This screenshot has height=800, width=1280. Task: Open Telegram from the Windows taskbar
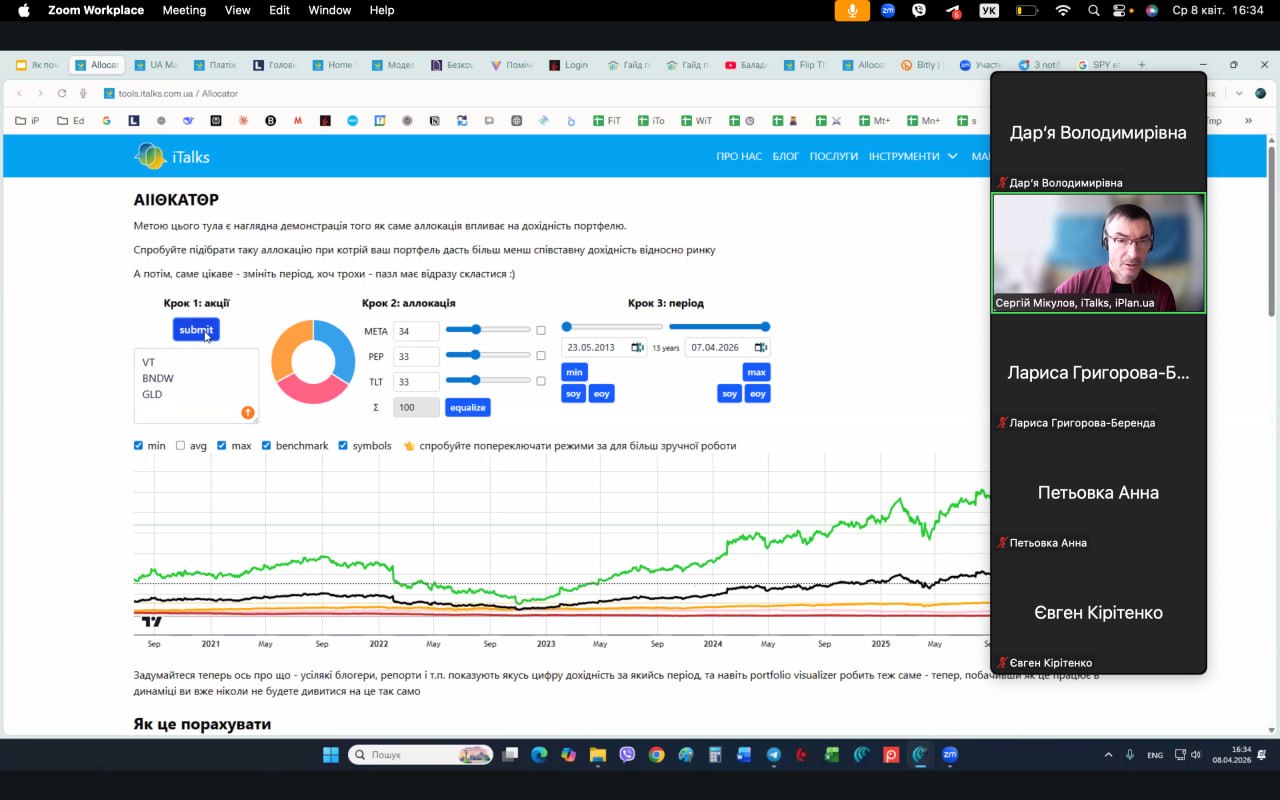[x=774, y=755]
